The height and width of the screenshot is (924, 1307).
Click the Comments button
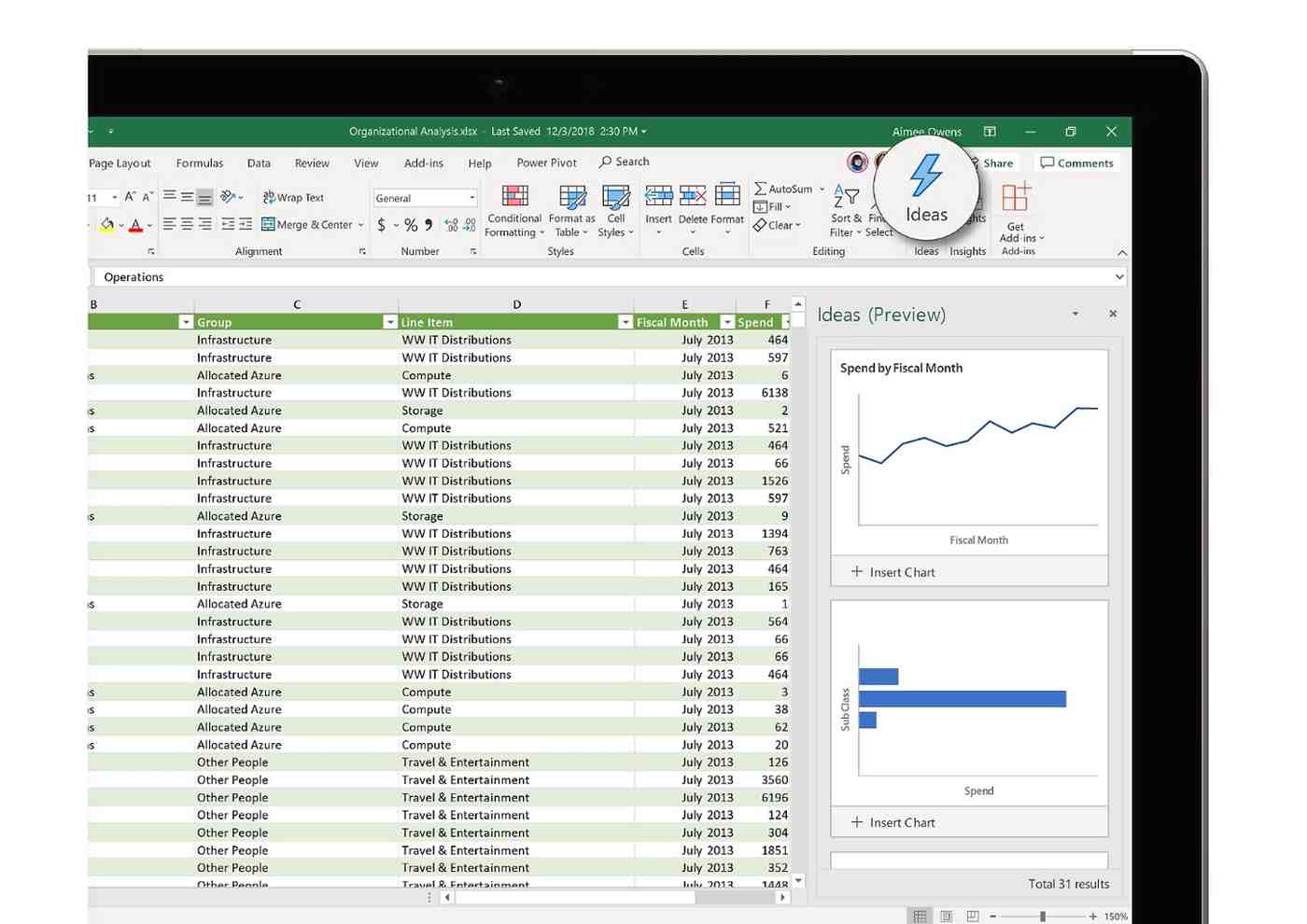pyautogui.click(x=1076, y=163)
